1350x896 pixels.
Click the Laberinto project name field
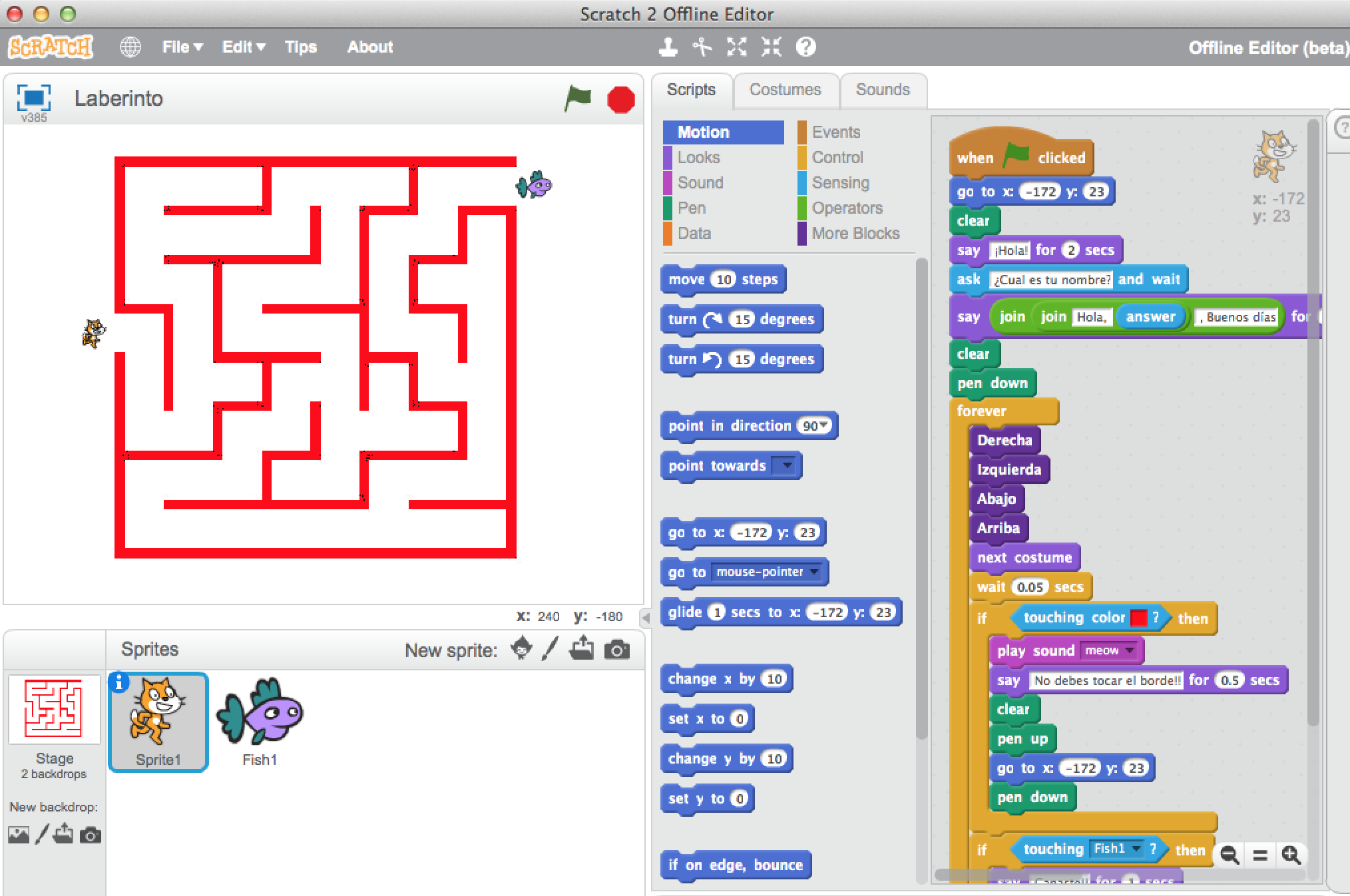118,99
